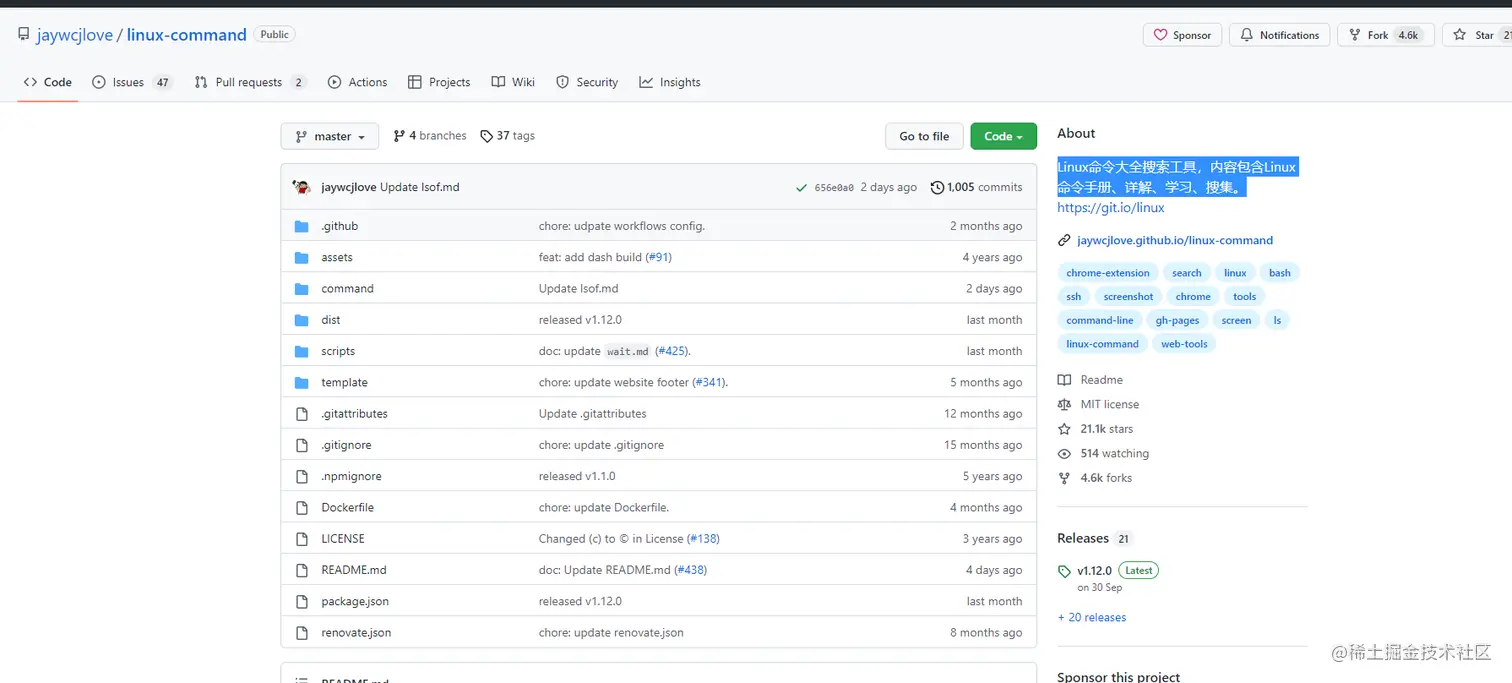The image size is (1512, 683).
Task: Expand the green Code dropdown button
Action: pyautogui.click(x=1003, y=136)
